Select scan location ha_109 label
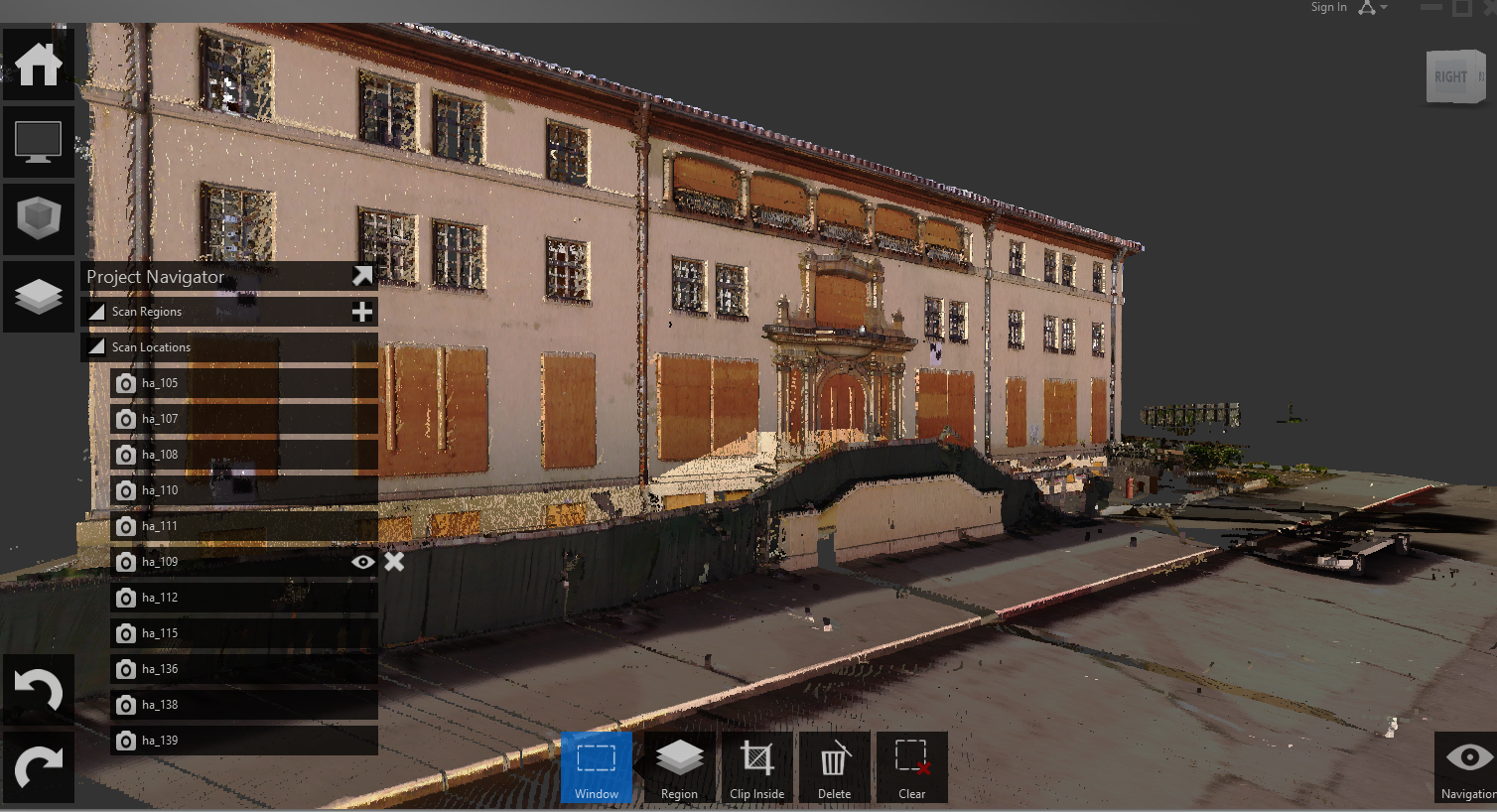The width and height of the screenshot is (1497, 812). 160,562
